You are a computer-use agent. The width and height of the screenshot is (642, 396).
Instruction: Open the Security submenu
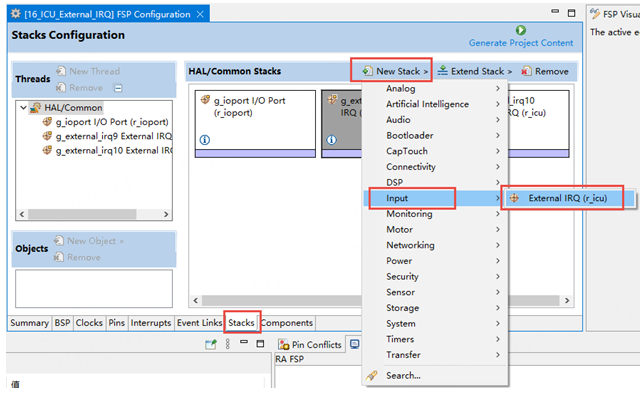click(x=435, y=276)
